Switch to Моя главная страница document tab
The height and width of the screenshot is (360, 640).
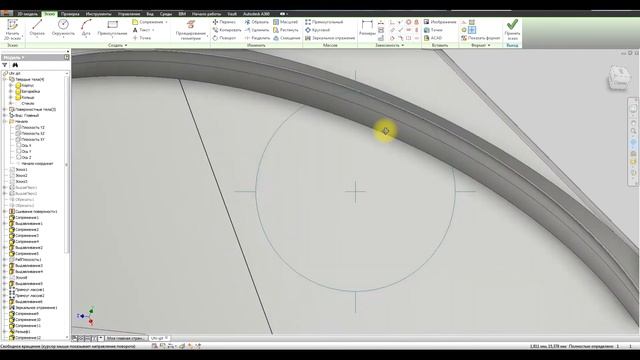tap(125, 338)
